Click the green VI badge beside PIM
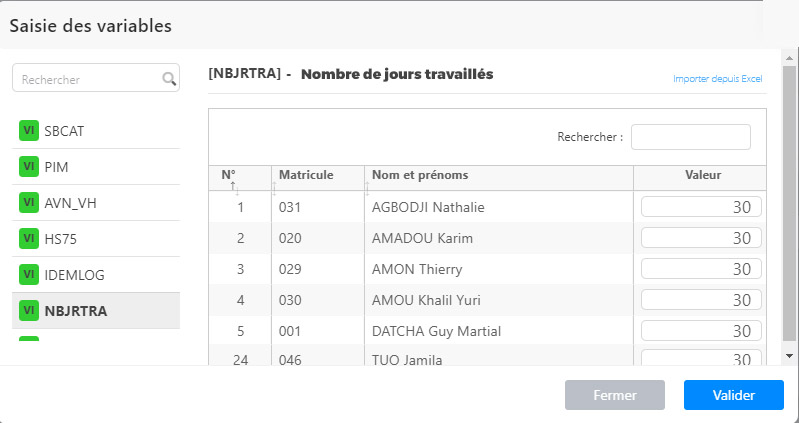 (x=29, y=167)
